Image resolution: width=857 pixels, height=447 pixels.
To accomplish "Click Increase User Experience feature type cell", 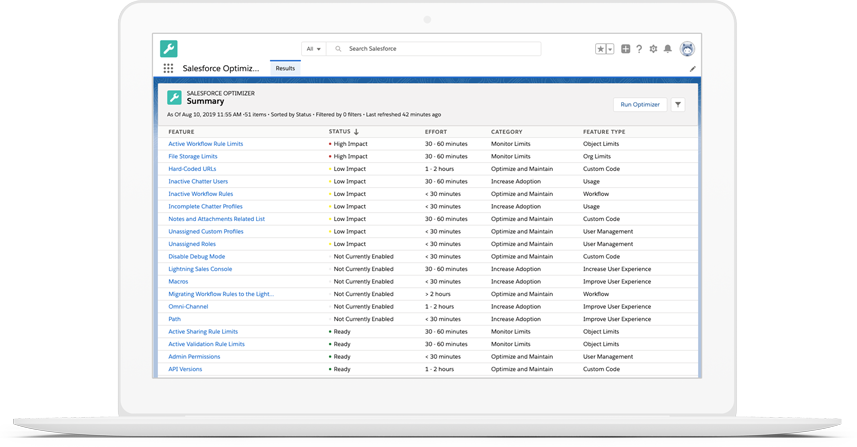I will click(617, 269).
